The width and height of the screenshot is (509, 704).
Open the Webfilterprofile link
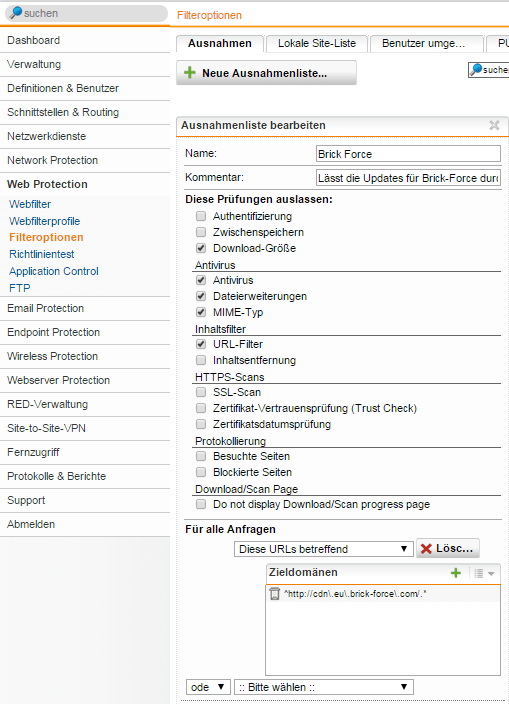(x=44, y=221)
